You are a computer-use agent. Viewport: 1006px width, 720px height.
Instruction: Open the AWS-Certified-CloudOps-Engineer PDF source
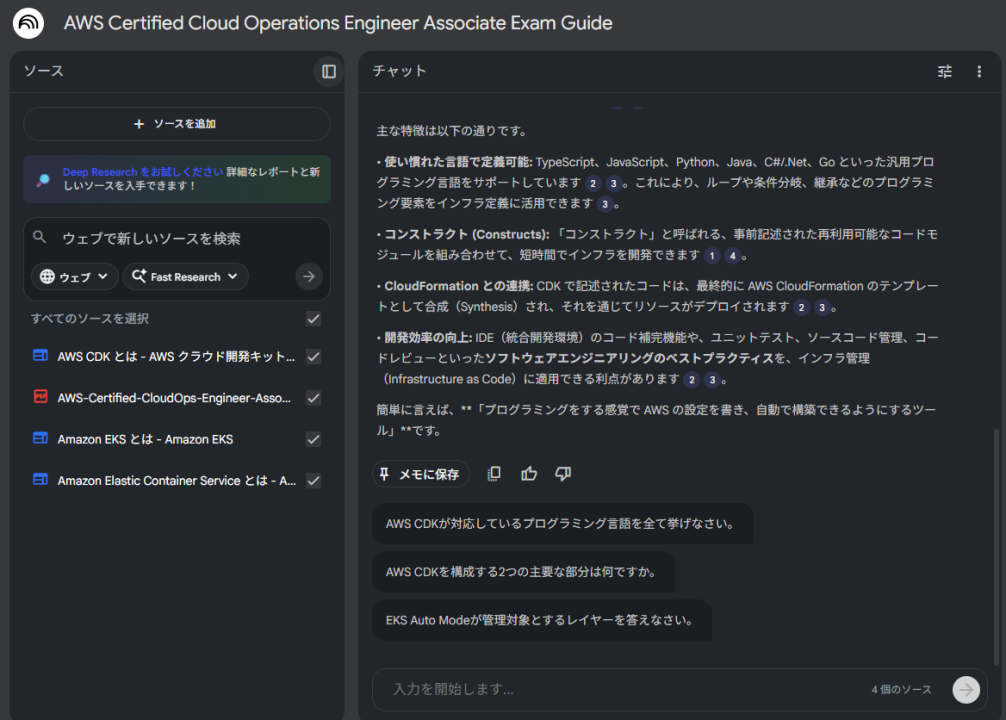tap(174, 398)
